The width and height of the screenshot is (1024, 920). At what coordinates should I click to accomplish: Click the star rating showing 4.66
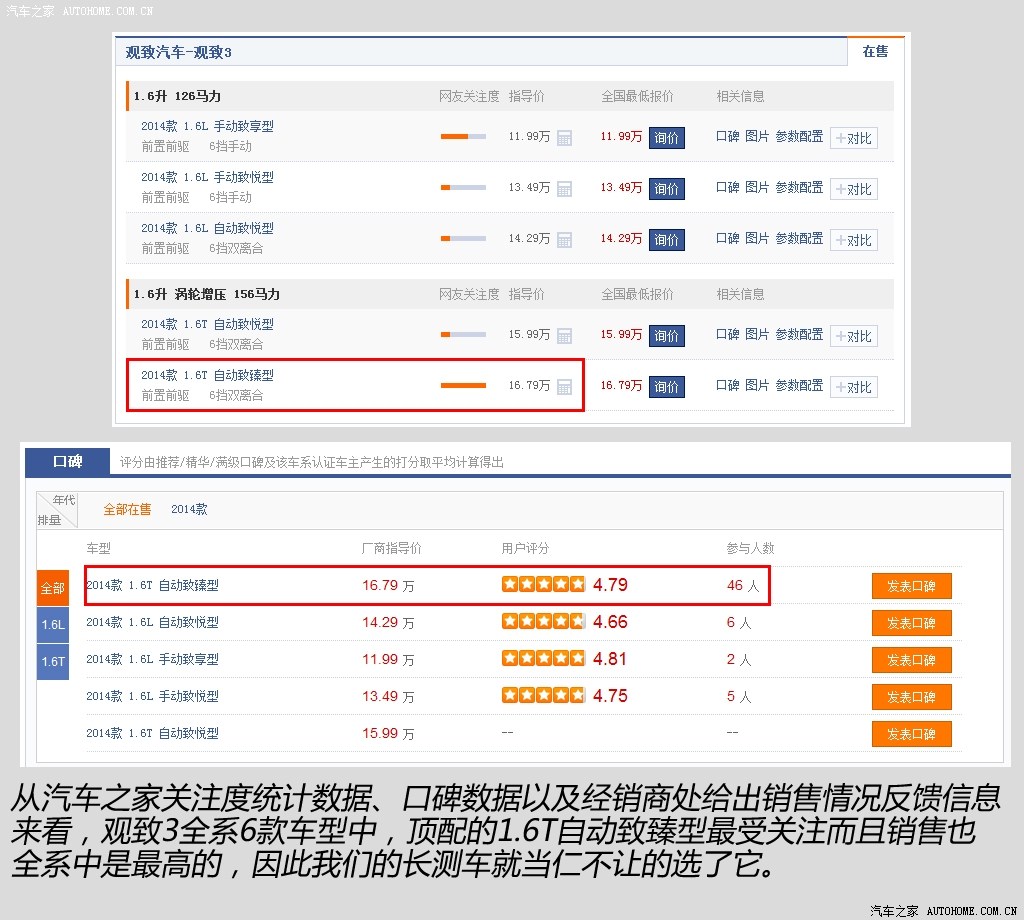click(x=543, y=621)
